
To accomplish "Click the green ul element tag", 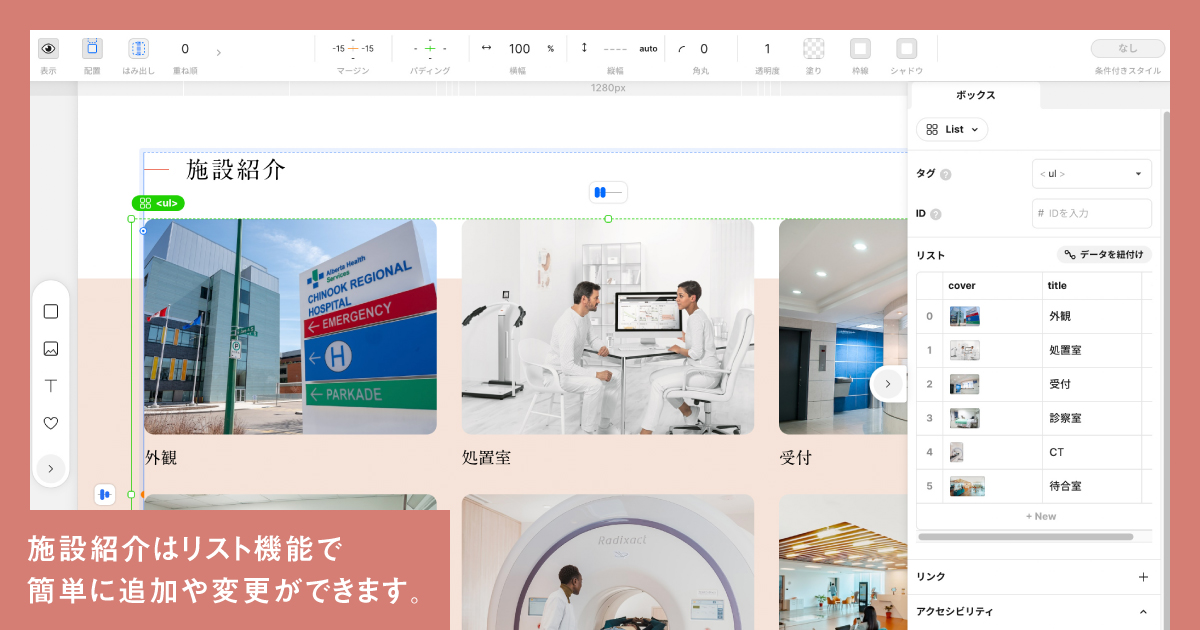I will pyautogui.click(x=158, y=203).
